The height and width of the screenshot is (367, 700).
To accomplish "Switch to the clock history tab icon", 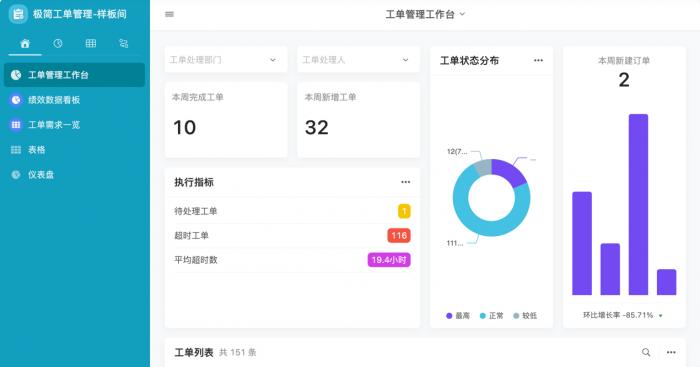I will tap(58, 43).
